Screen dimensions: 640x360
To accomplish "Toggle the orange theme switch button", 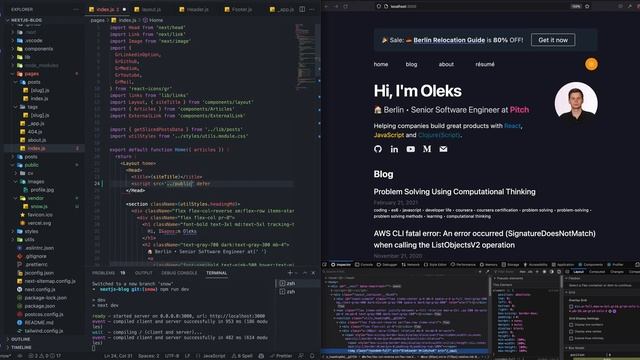I will (591, 64).
